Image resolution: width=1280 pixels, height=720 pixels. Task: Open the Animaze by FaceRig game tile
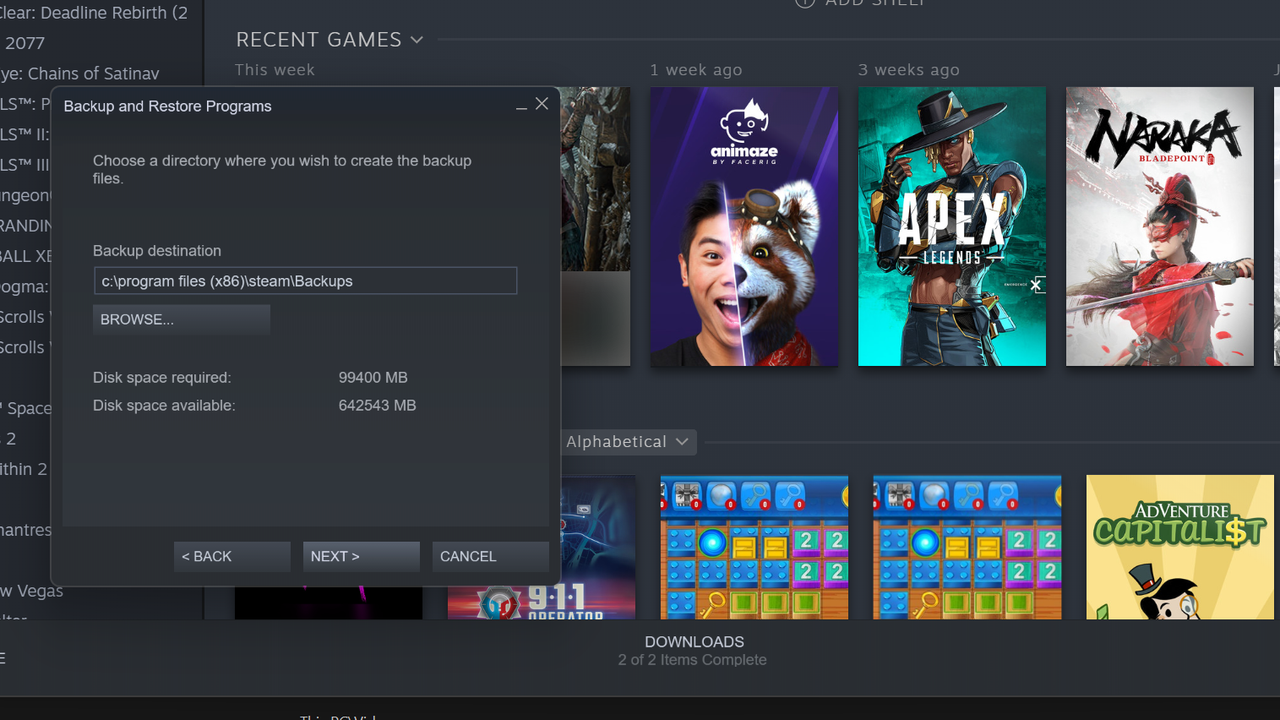click(x=744, y=226)
